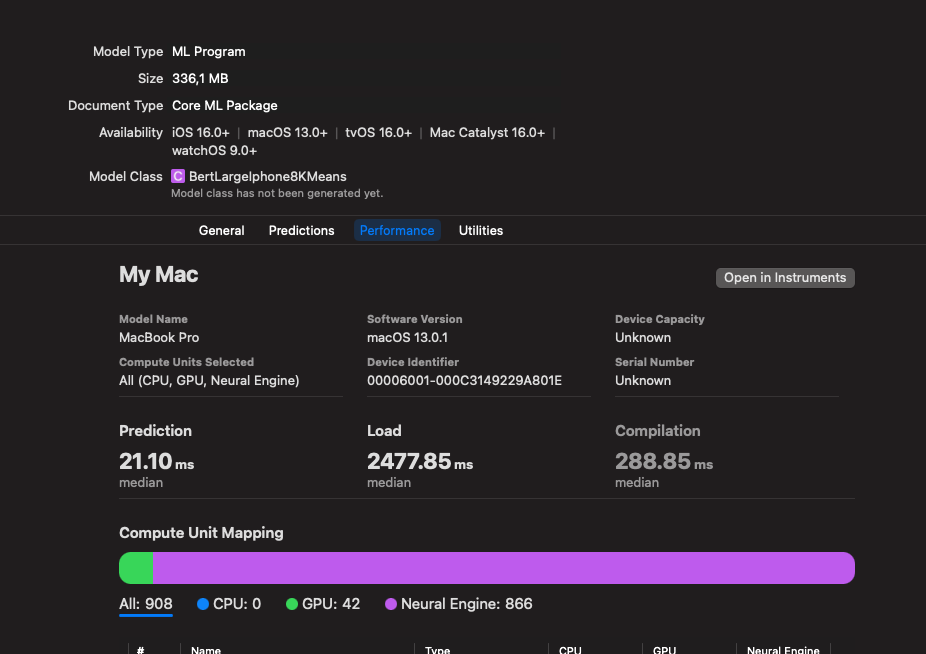Click the purple Model Class C icon

178,176
